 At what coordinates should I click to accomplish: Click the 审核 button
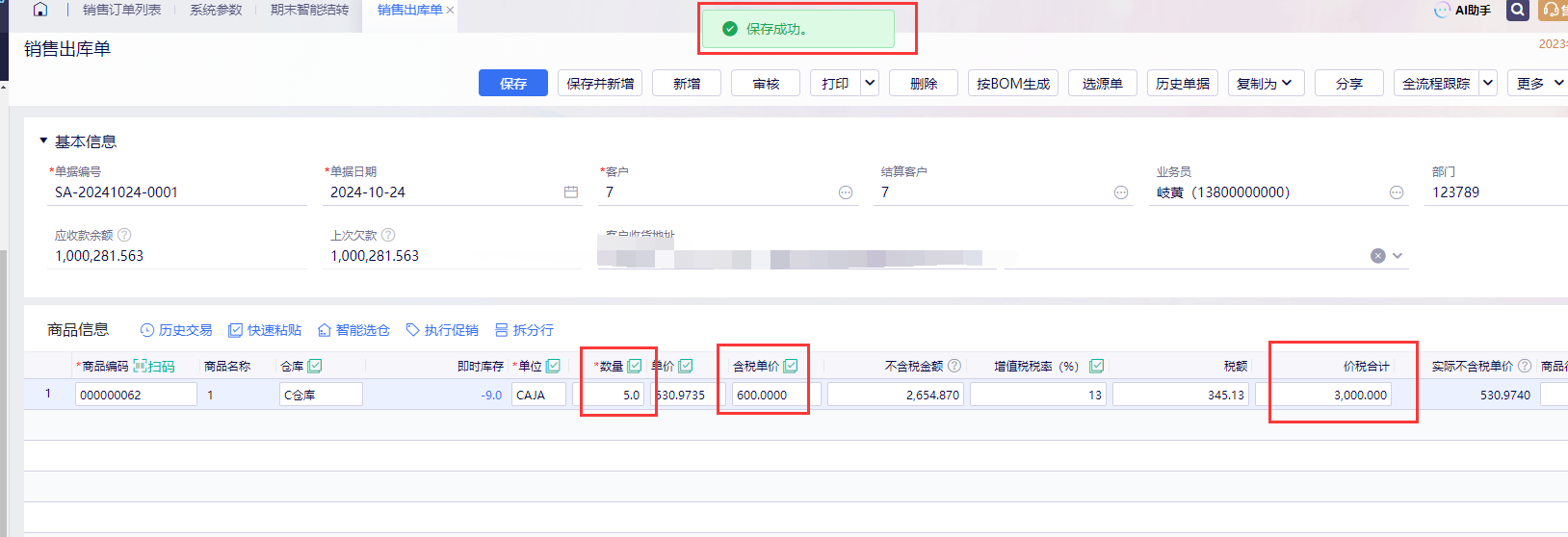click(x=766, y=83)
